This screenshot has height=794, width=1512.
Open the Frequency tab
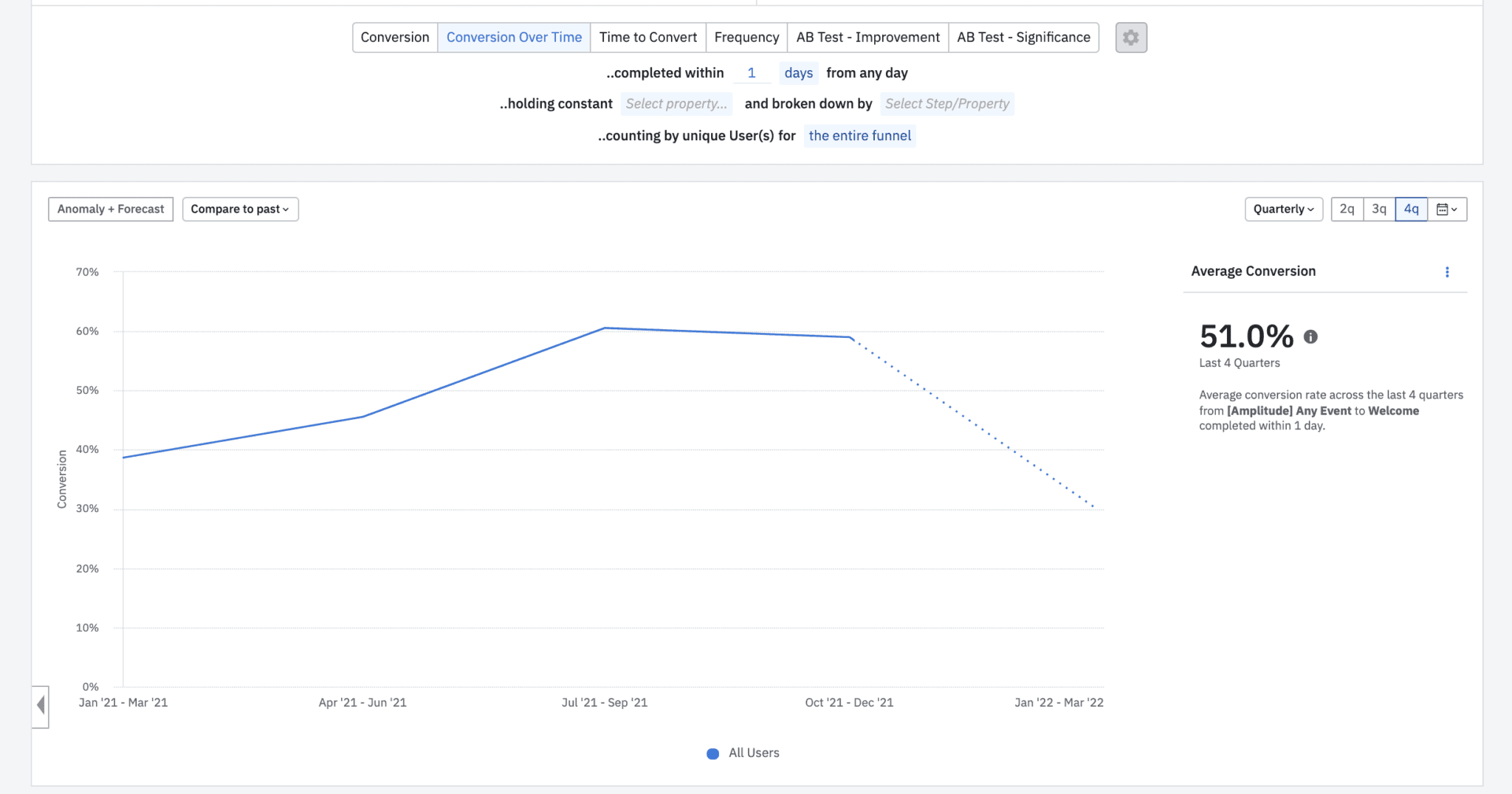pos(746,37)
